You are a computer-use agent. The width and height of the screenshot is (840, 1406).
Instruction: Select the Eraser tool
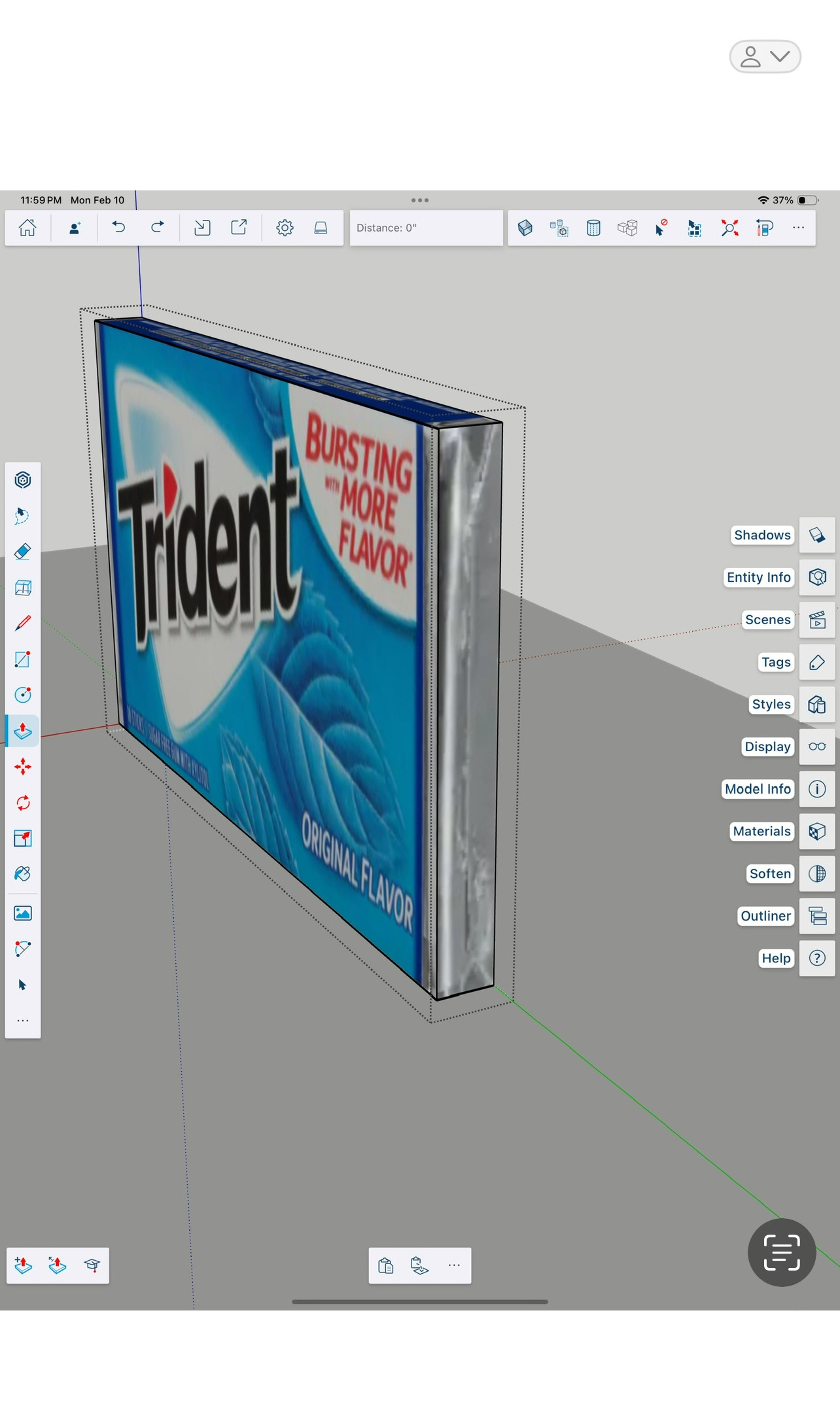tap(23, 552)
